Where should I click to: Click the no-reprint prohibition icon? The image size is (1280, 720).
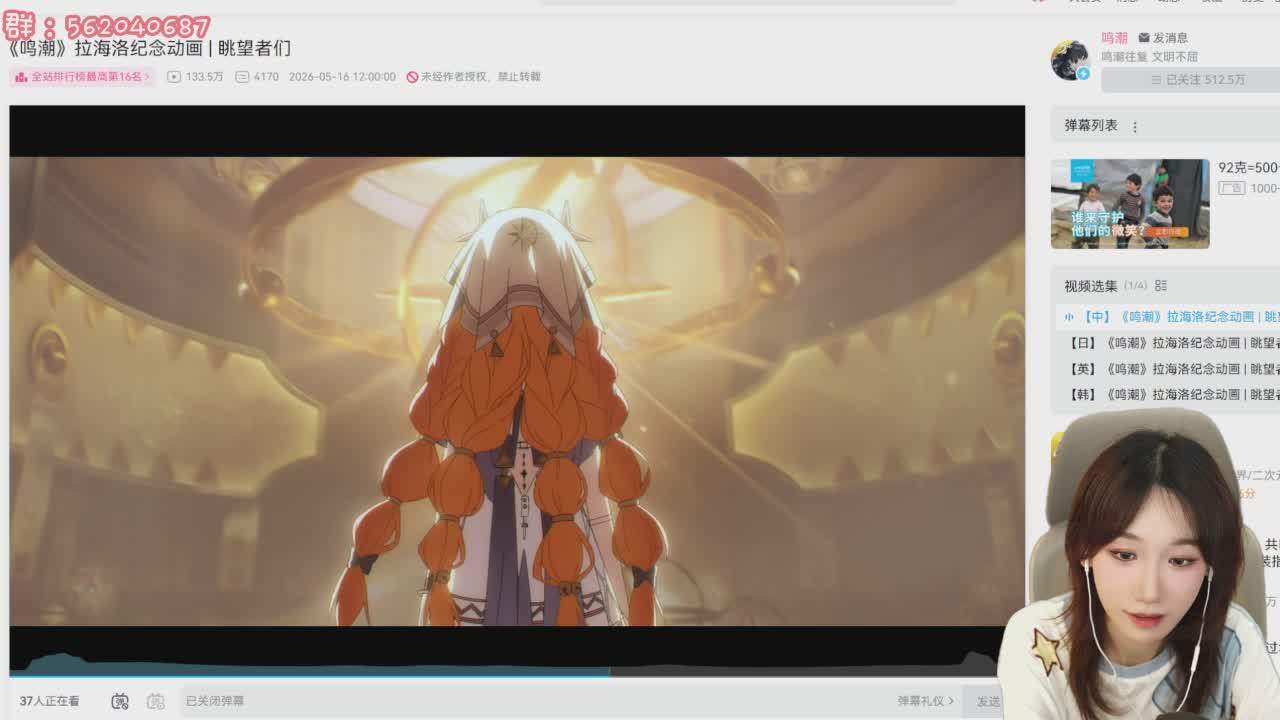pyautogui.click(x=412, y=77)
